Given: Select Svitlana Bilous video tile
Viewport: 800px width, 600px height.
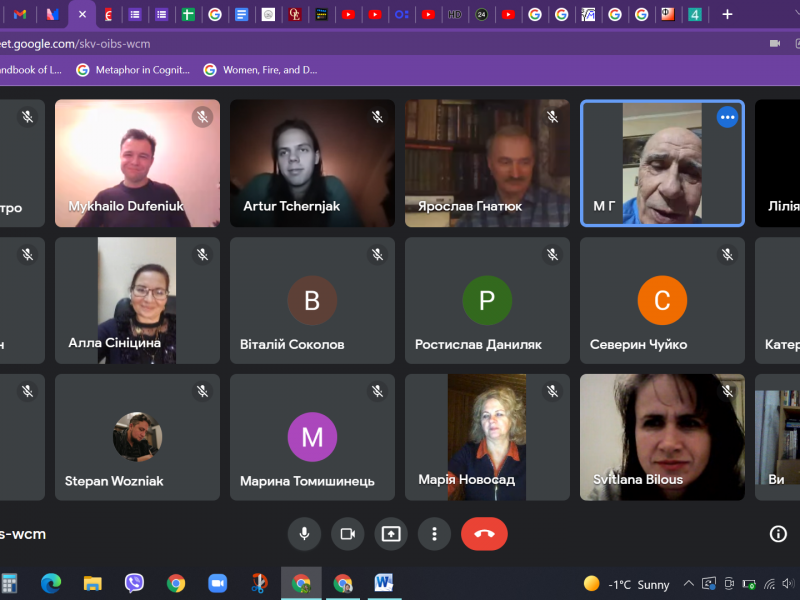Looking at the screenshot, I should (662, 437).
